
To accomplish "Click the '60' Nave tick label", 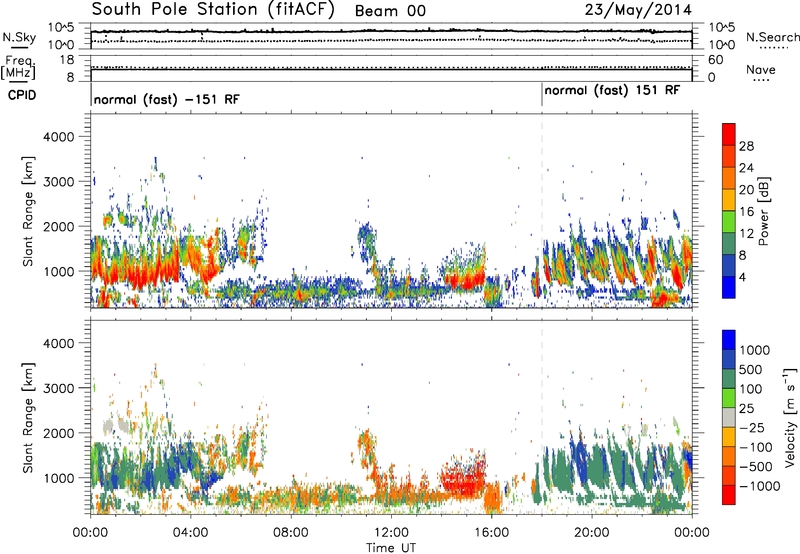I will click(x=716, y=60).
